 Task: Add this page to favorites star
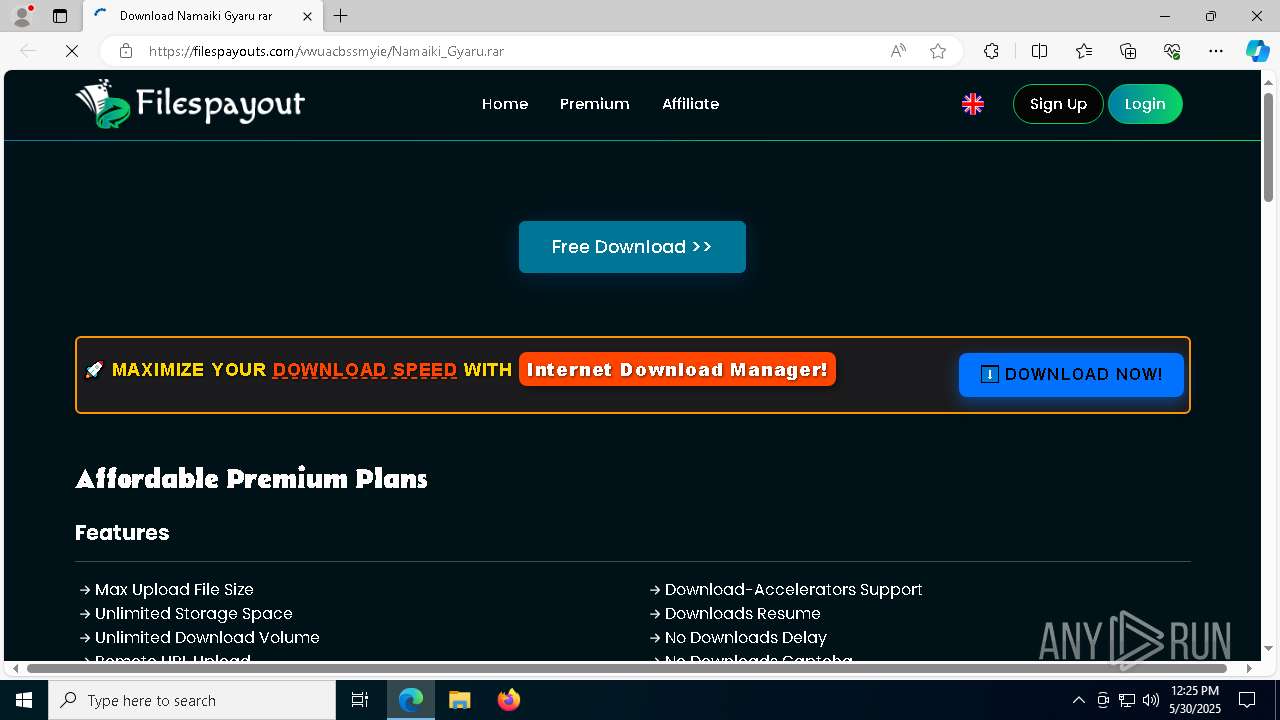click(x=938, y=51)
